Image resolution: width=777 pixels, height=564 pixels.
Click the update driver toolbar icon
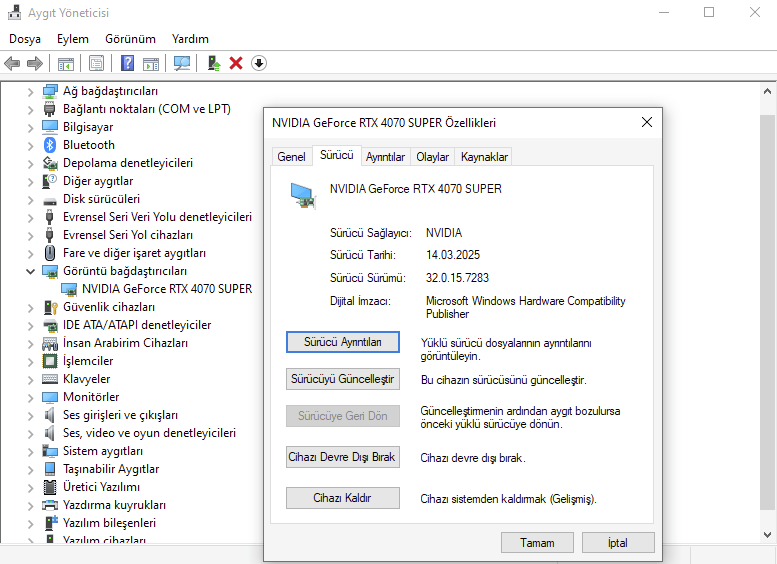(x=214, y=63)
